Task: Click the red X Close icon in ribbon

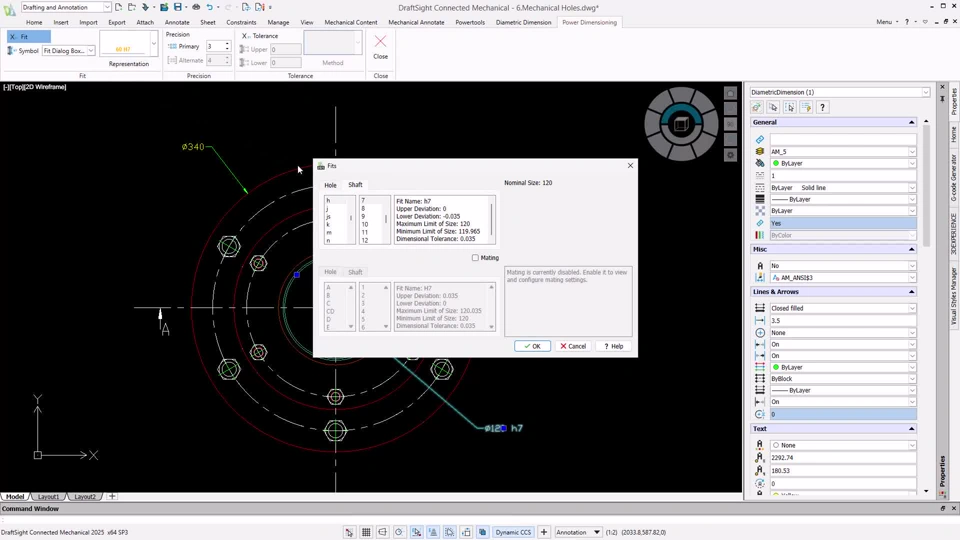Action: coord(380,41)
